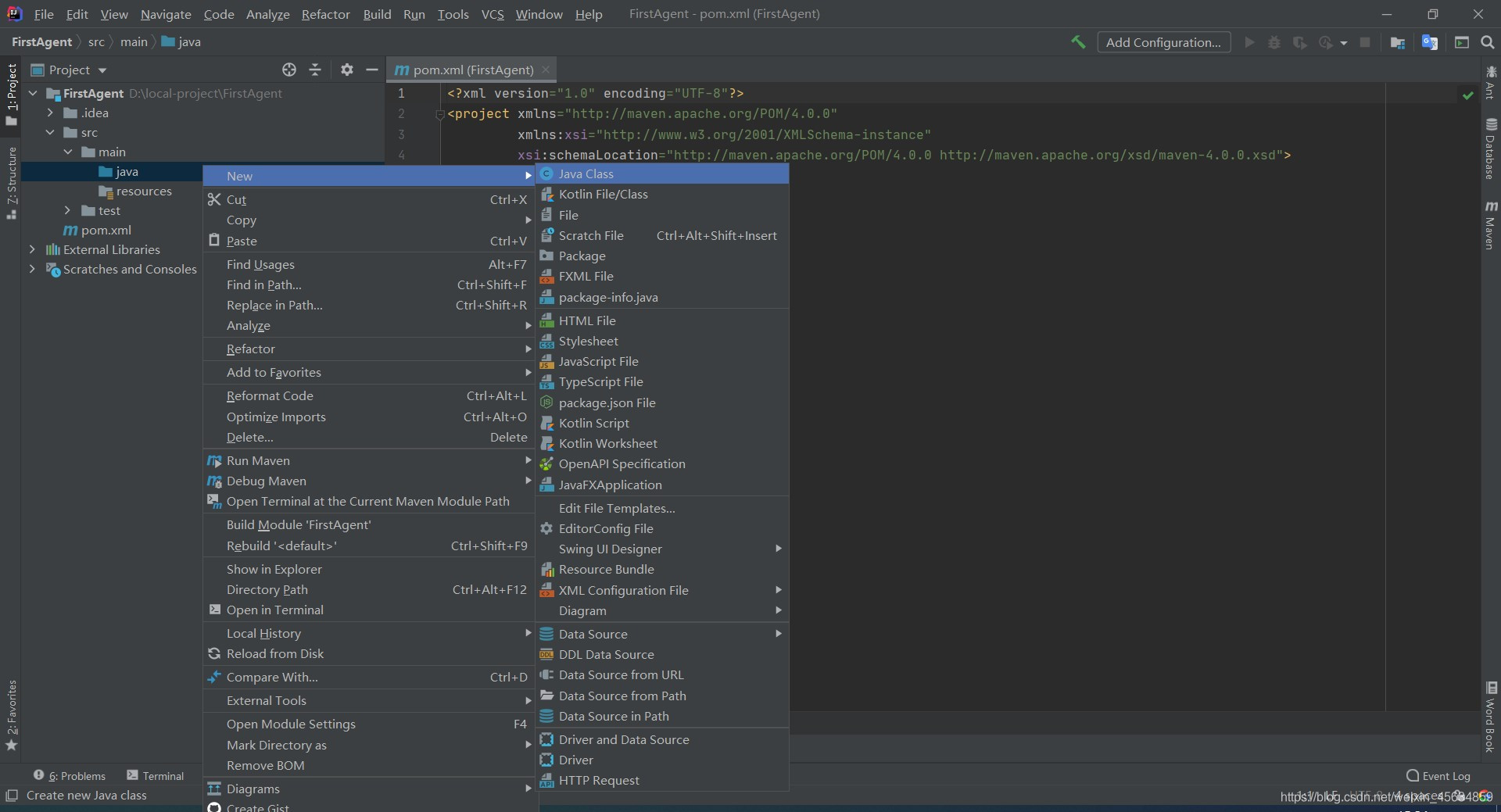Select HTML File in New submenu
Screen dimensions: 1501x812
click(x=662, y=320)
